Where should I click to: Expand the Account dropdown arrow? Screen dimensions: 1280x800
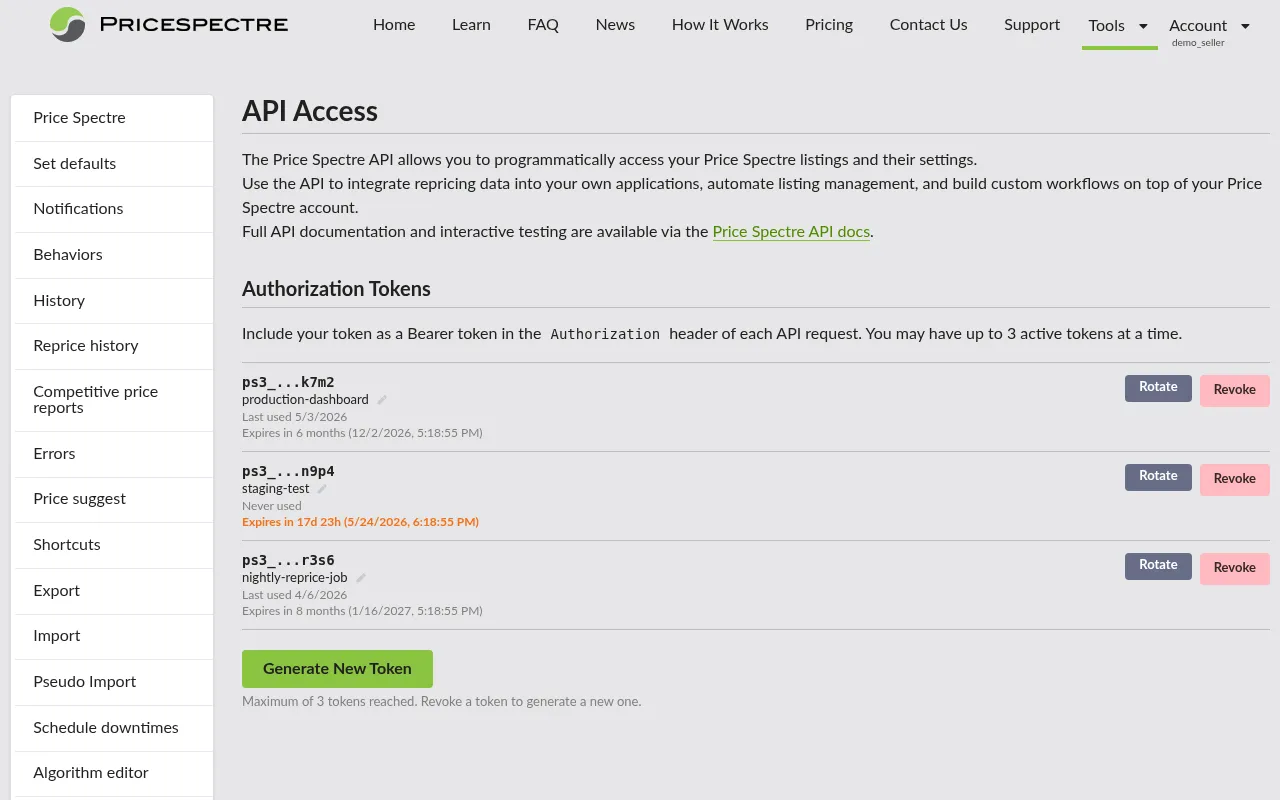pos(1245,26)
